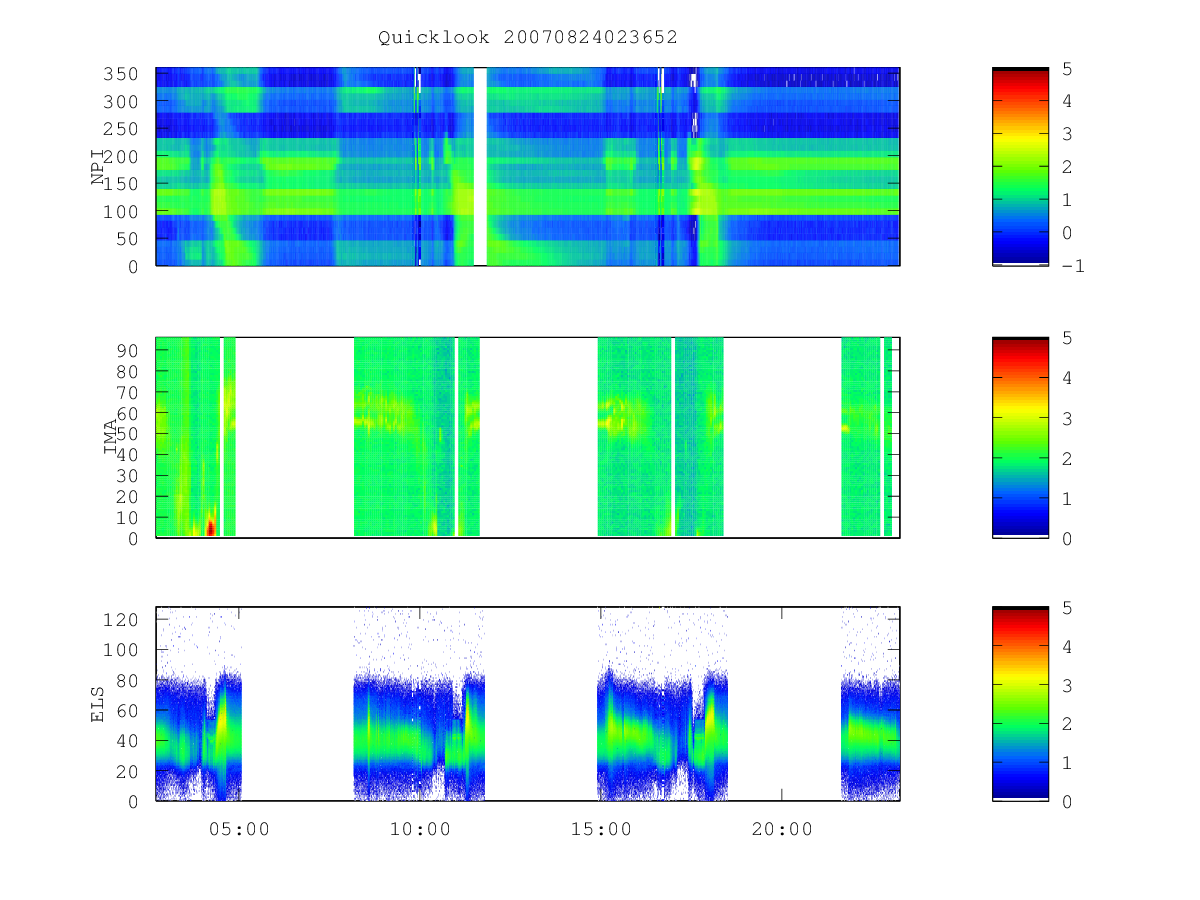Click the "120" tick on ELS axis

pyautogui.click(x=122, y=619)
